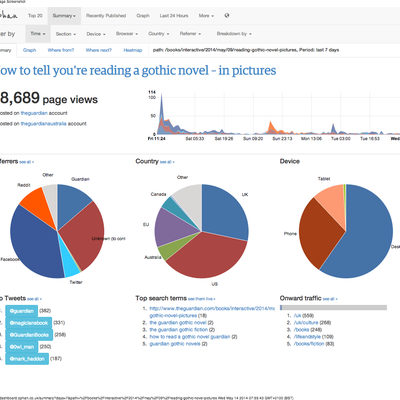Screen dimensions: 400x400
Task: Click see all next to Referrers
Action: tap(26, 162)
